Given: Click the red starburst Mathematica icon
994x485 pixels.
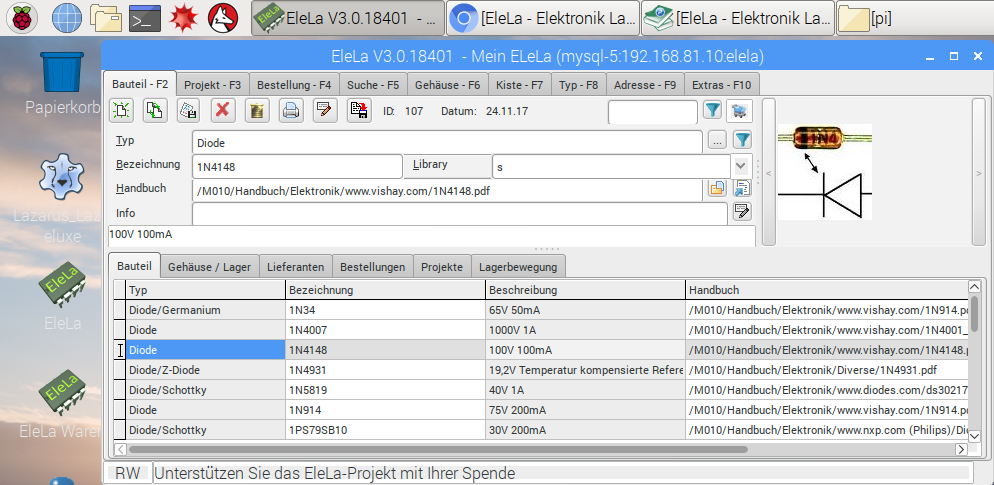Looking at the screenshot, I should (x=184, y=18).
